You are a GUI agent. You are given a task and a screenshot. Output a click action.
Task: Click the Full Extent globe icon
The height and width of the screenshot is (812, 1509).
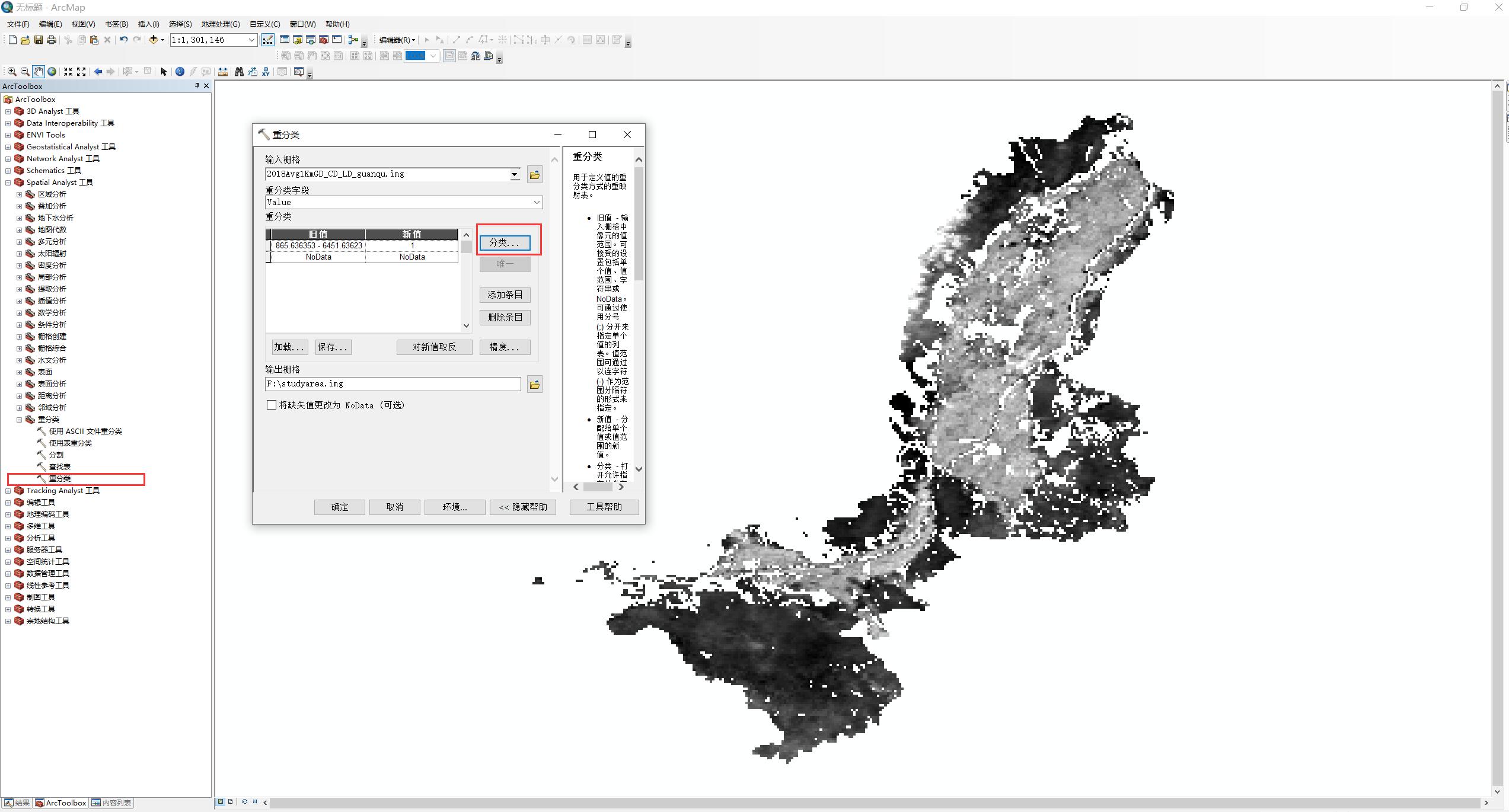[x=52, y=72]
